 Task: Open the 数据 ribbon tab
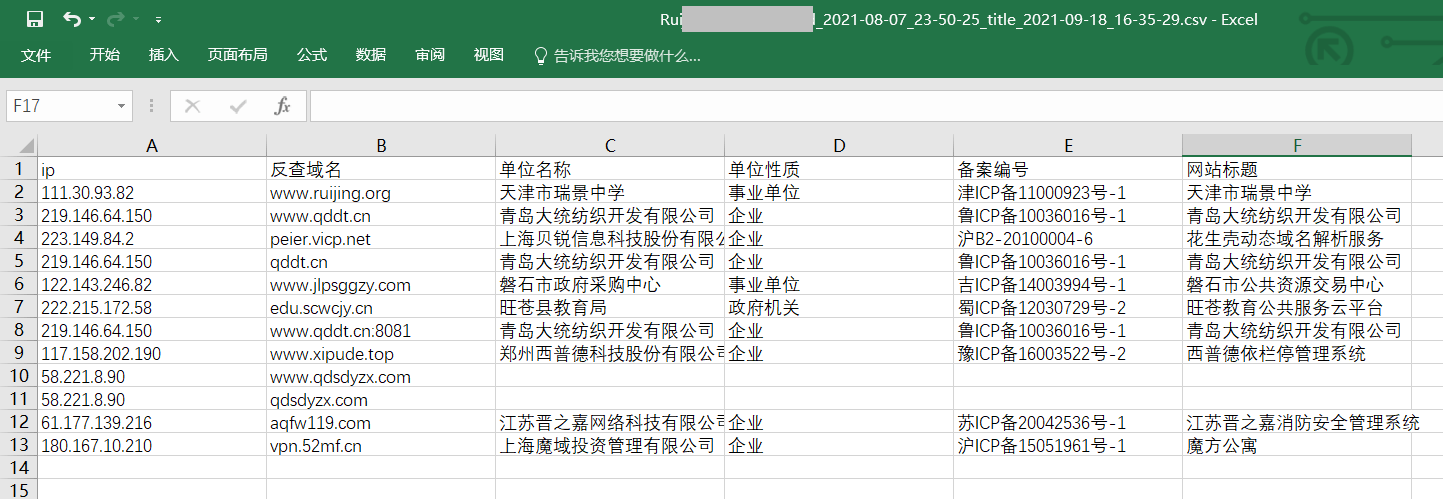tap(371, 55)
